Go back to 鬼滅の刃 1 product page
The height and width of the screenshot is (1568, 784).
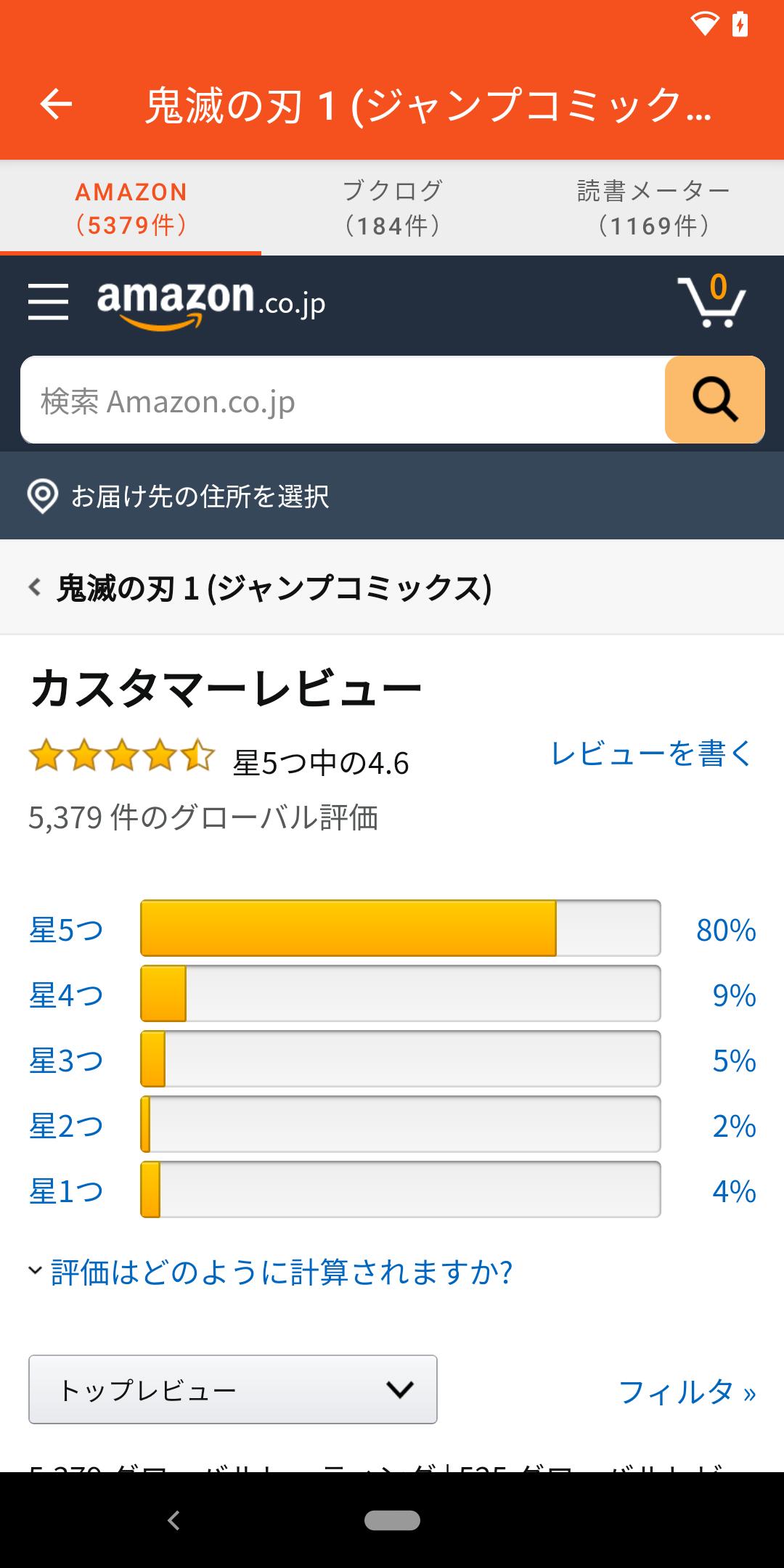point(261,587)
